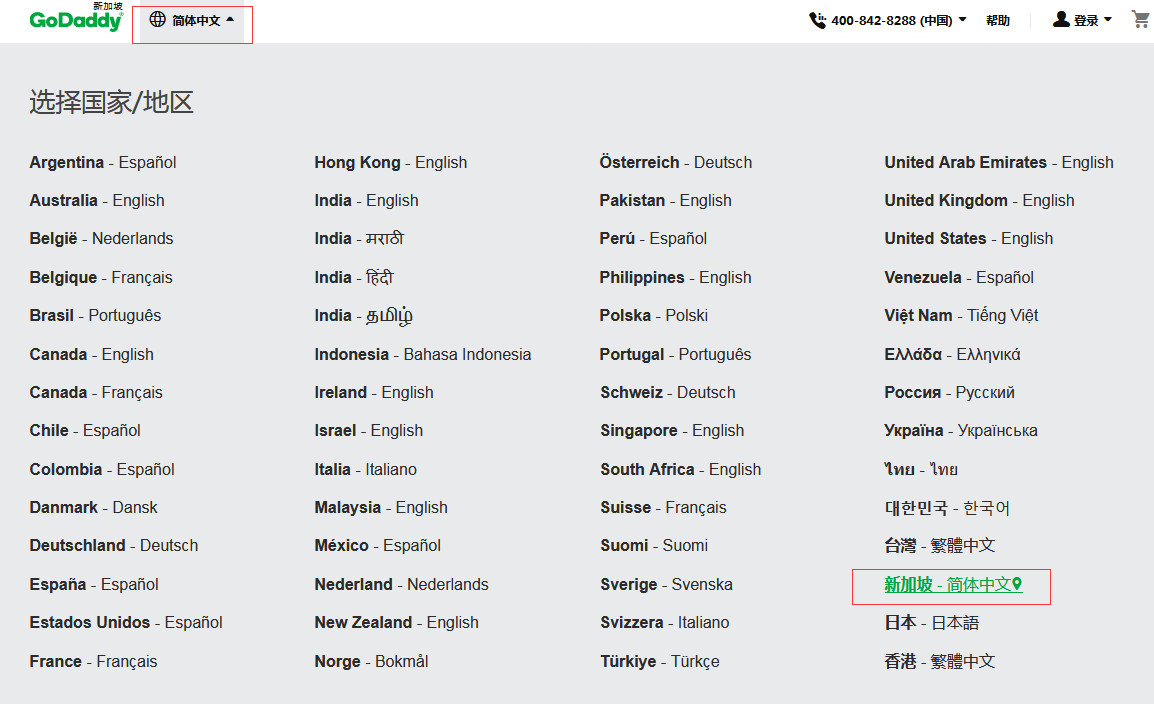
Task: Select Canada - Français region
Action: point(96,392)
